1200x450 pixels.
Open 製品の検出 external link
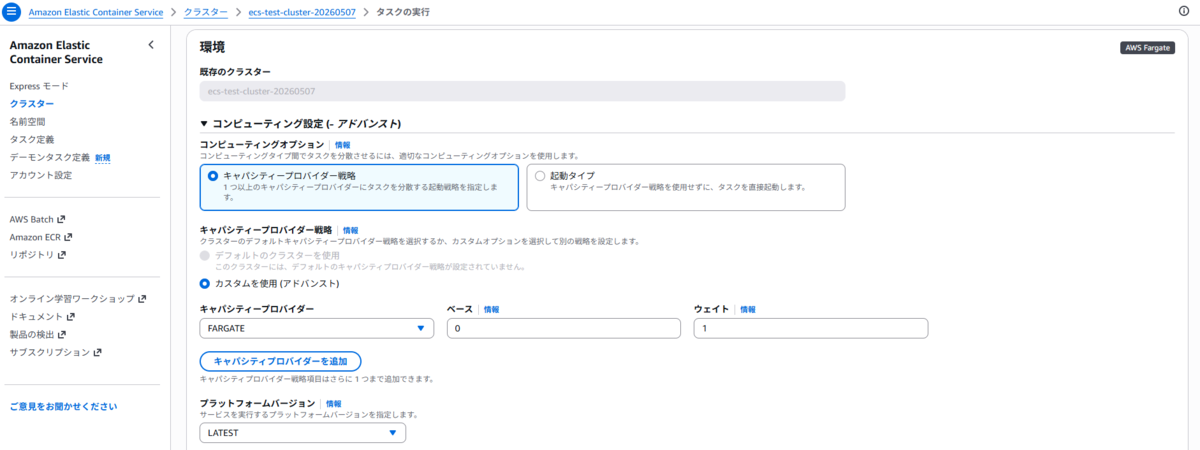point(38,335)
